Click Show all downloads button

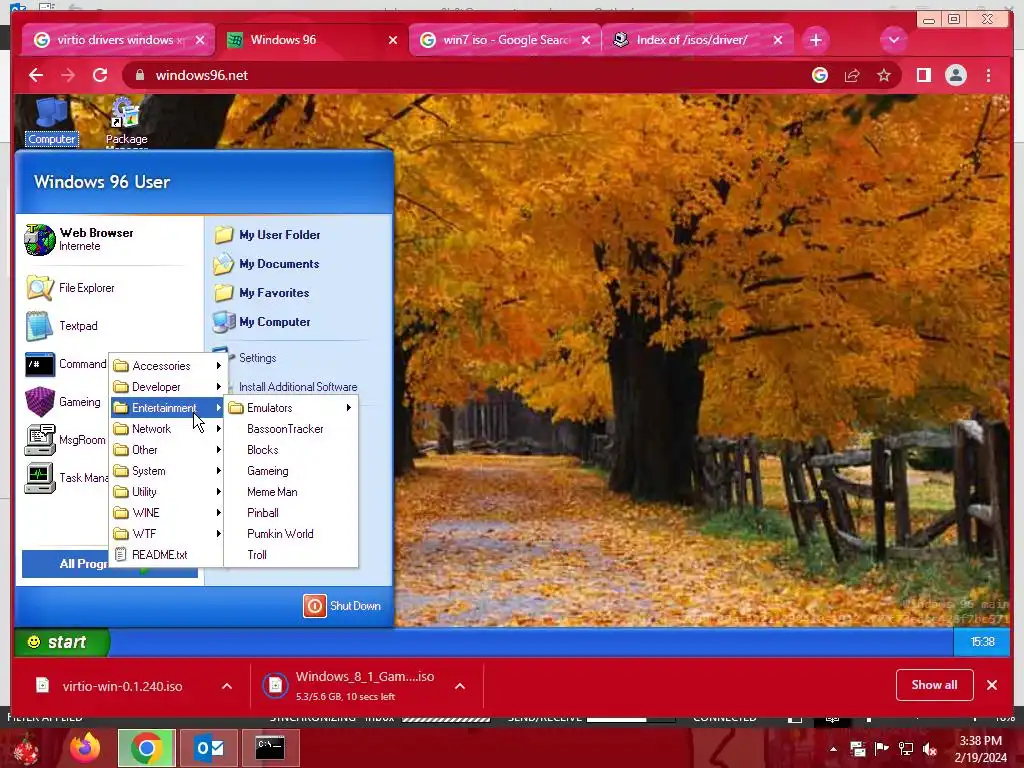coord(935,684)
